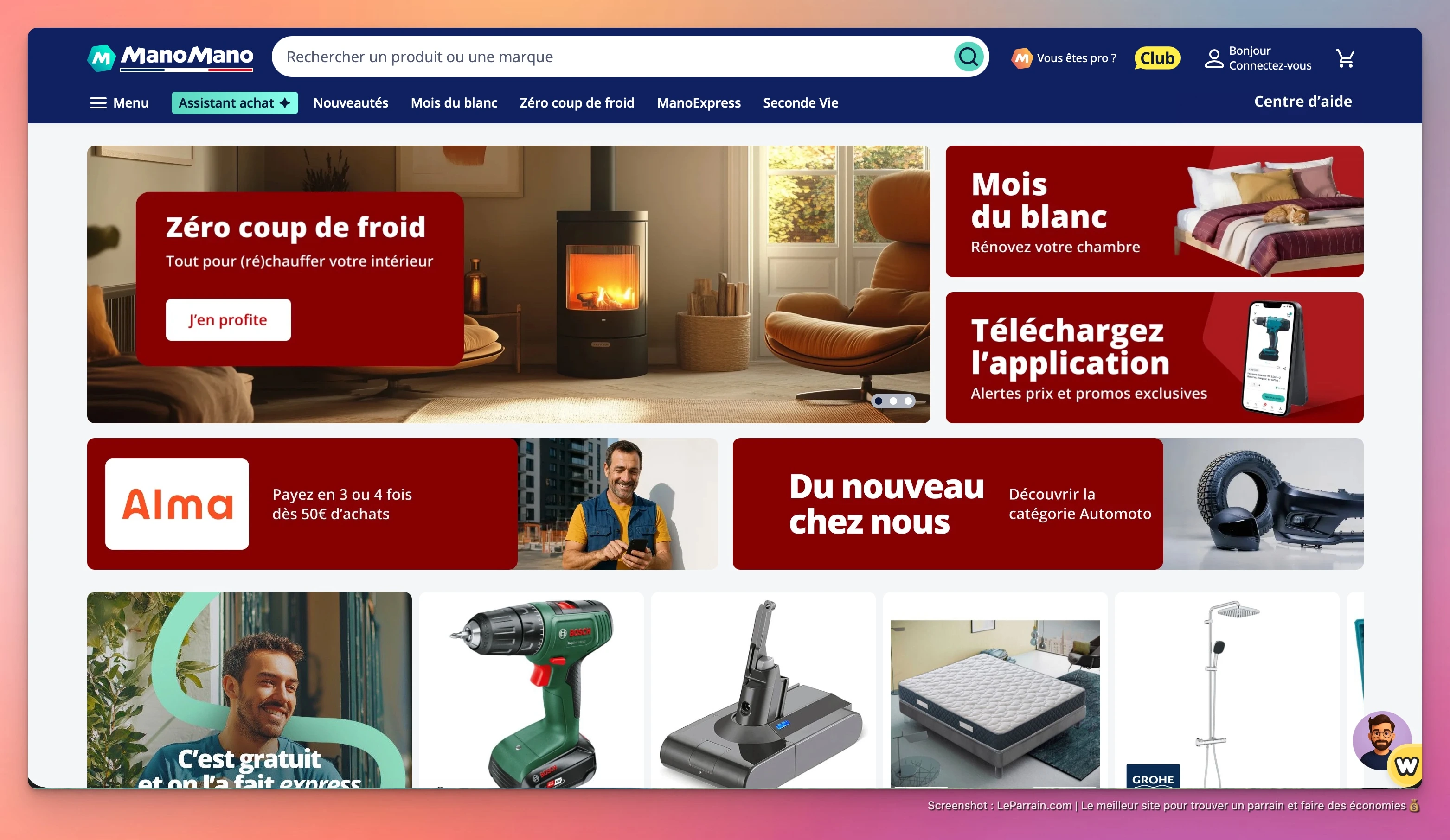Click the orange ManoMano Pro icon
Screen dimensions: 1450x840
pyautogui.click(x=1022, y=58)
